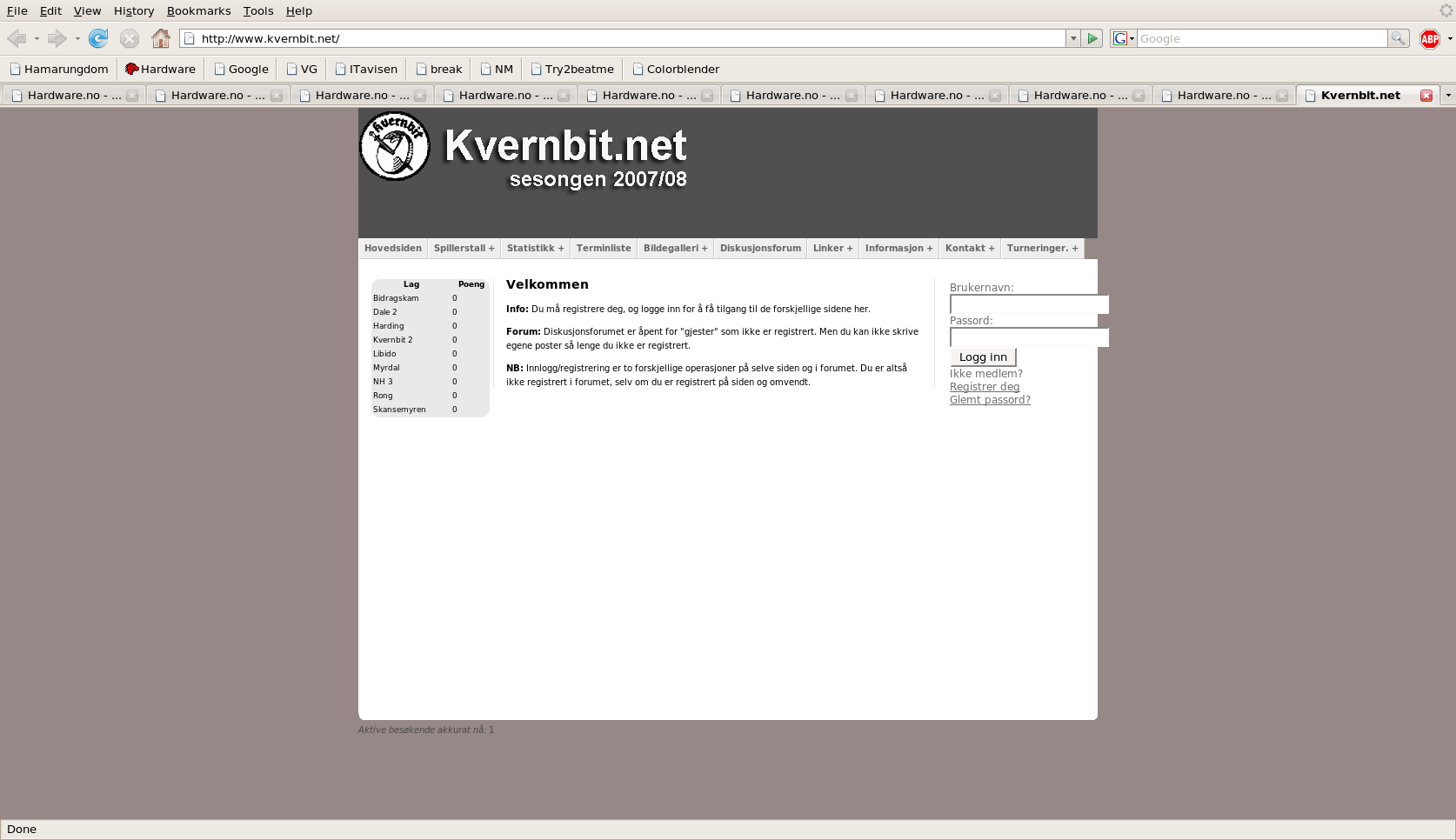Viewport: 1456px width, 840px height.
Task: Click the green Go arrow button
Action: 1093,38
